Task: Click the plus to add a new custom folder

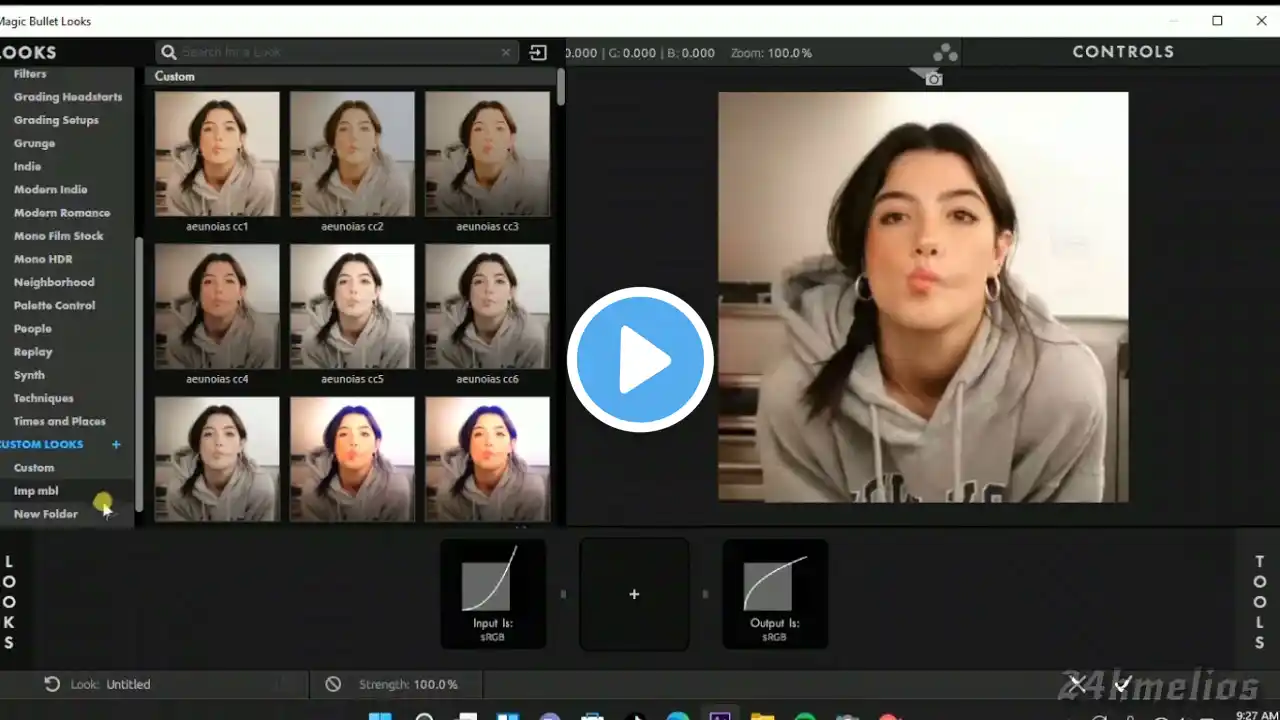Action: point(115,444)
